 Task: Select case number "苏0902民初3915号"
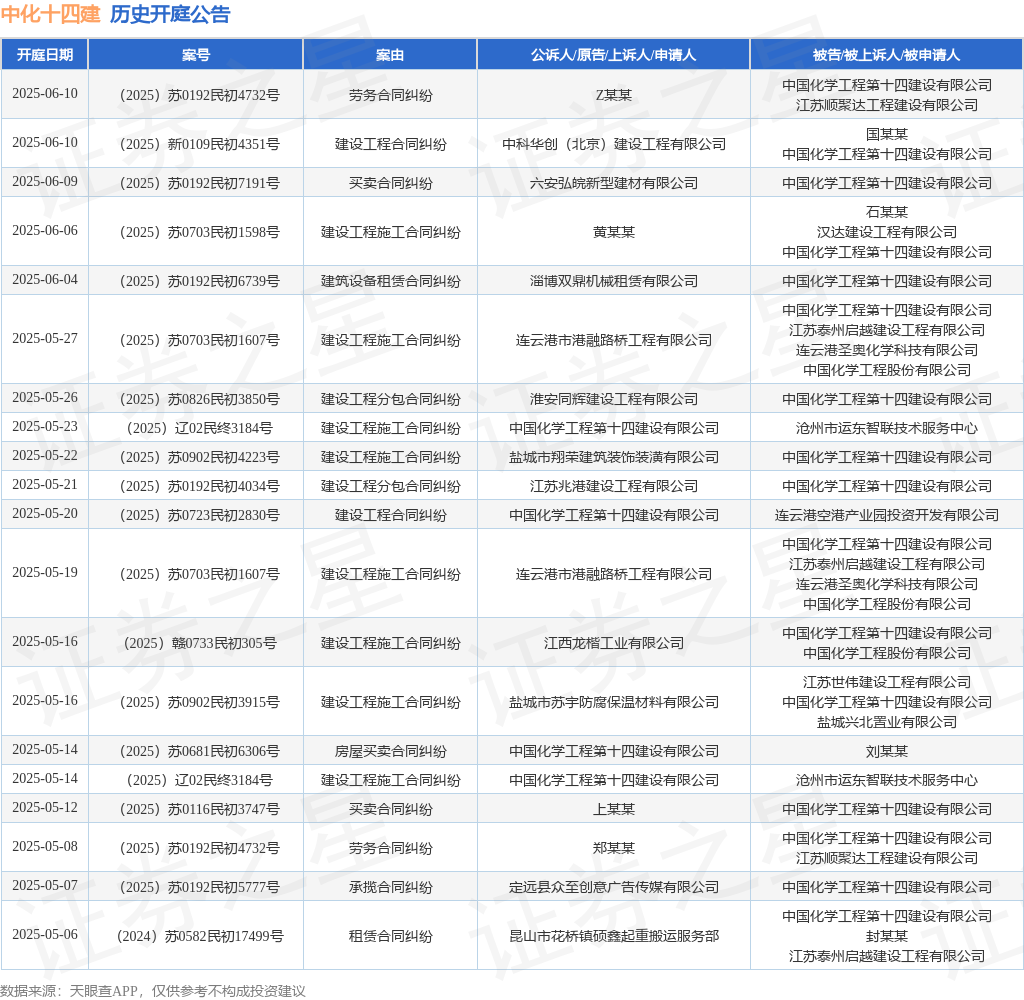coord(223,702)
